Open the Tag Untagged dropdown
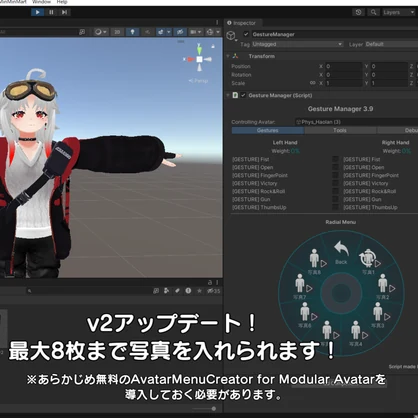The height and width of the screenshot is (418, 418). pyautogui.click(x=297, y=44)
